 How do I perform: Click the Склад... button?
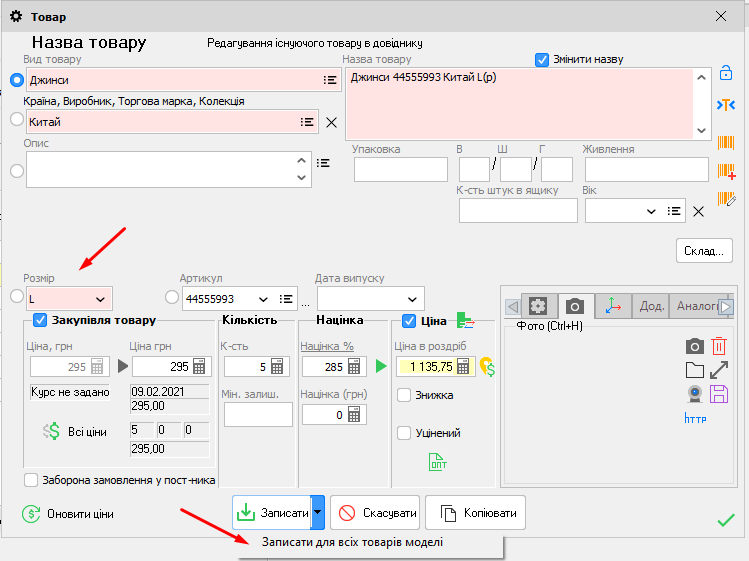[705, 250]
